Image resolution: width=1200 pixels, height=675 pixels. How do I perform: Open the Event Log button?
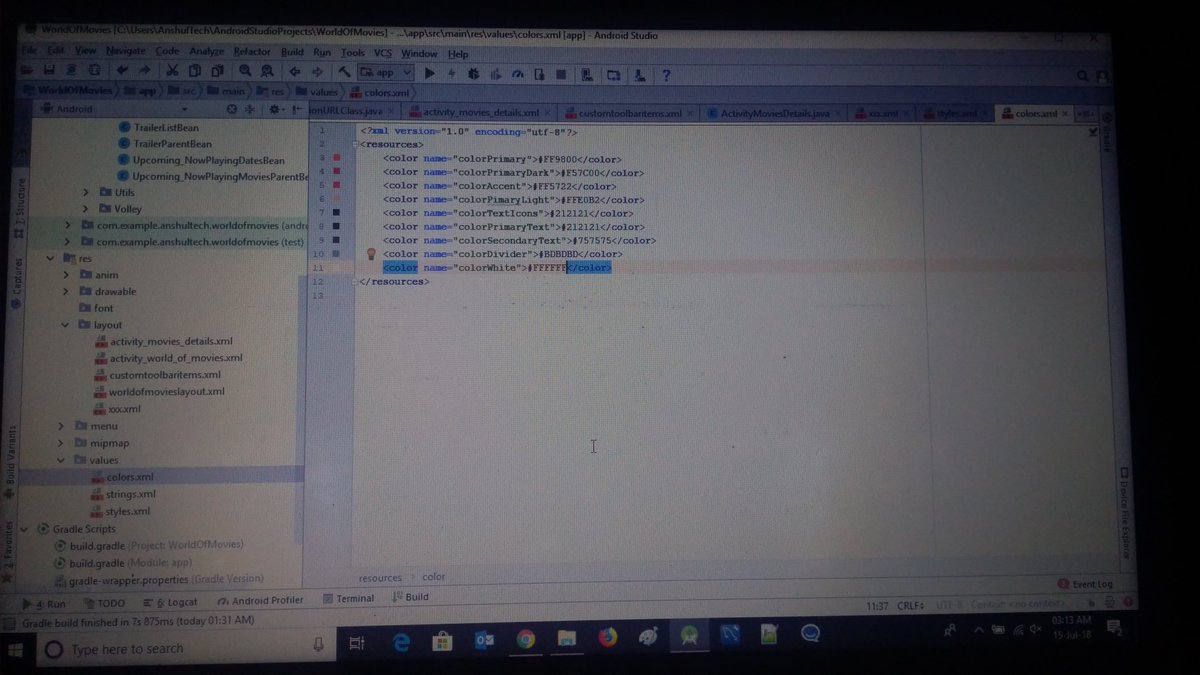[x=1085, y=584]
